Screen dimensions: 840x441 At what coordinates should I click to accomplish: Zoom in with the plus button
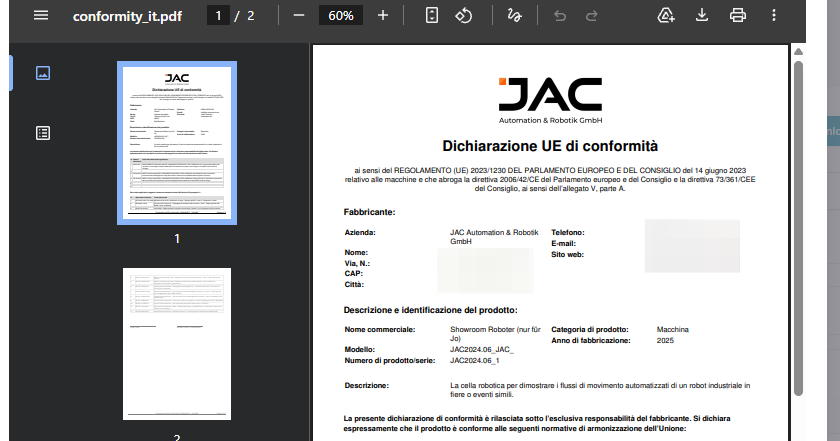(x=382, y=16)
